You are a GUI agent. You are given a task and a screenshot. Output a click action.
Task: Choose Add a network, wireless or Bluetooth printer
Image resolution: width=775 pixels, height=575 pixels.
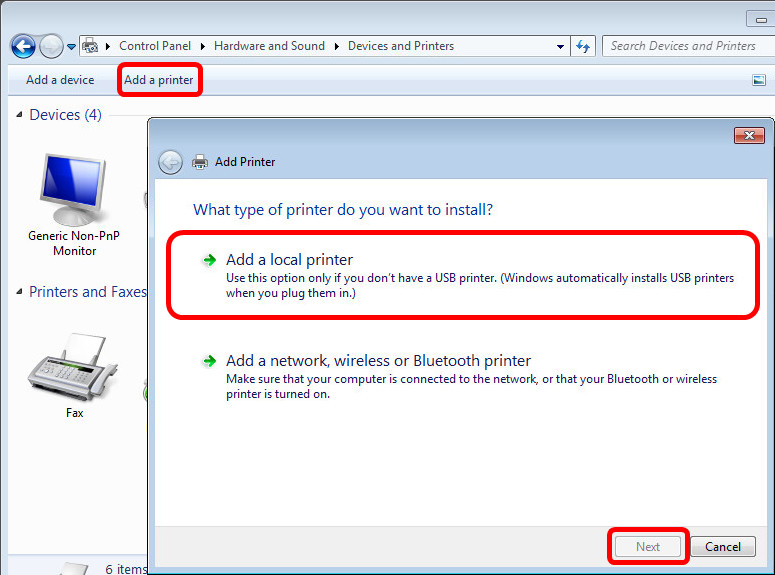pos(378,361)
